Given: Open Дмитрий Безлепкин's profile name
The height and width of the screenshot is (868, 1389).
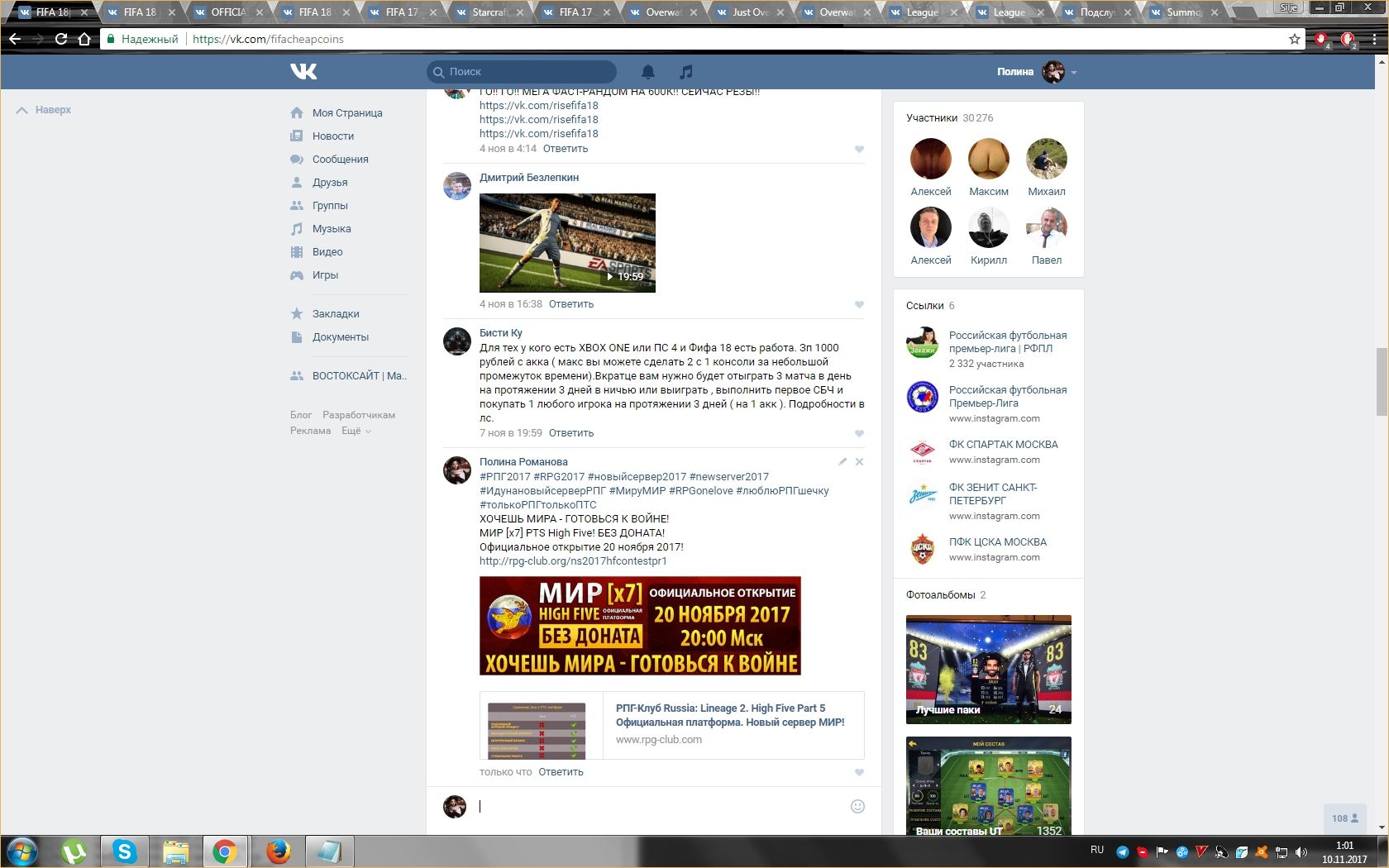Looking at the screenshot, I should click(529, 178).
